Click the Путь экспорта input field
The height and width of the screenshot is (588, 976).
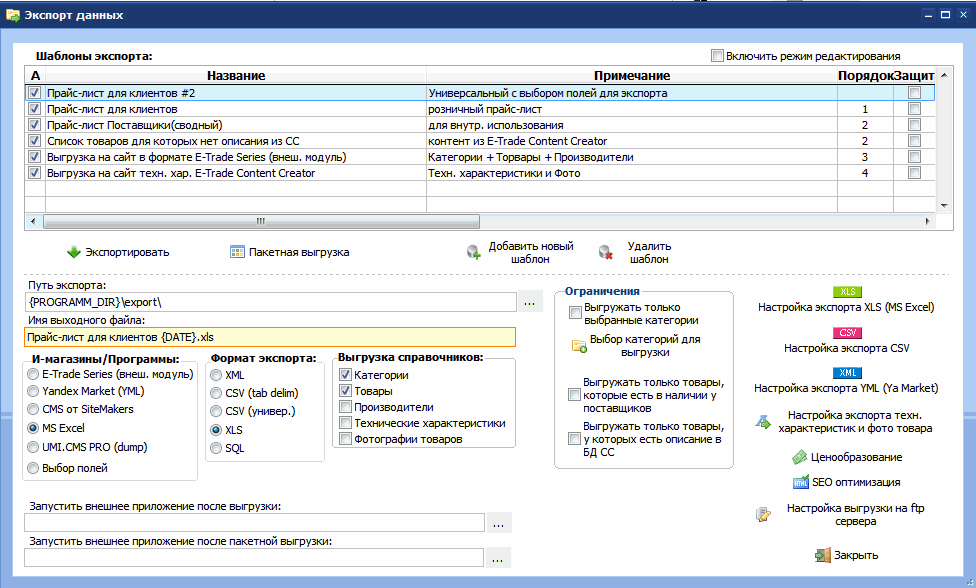(x=271, y=302)
